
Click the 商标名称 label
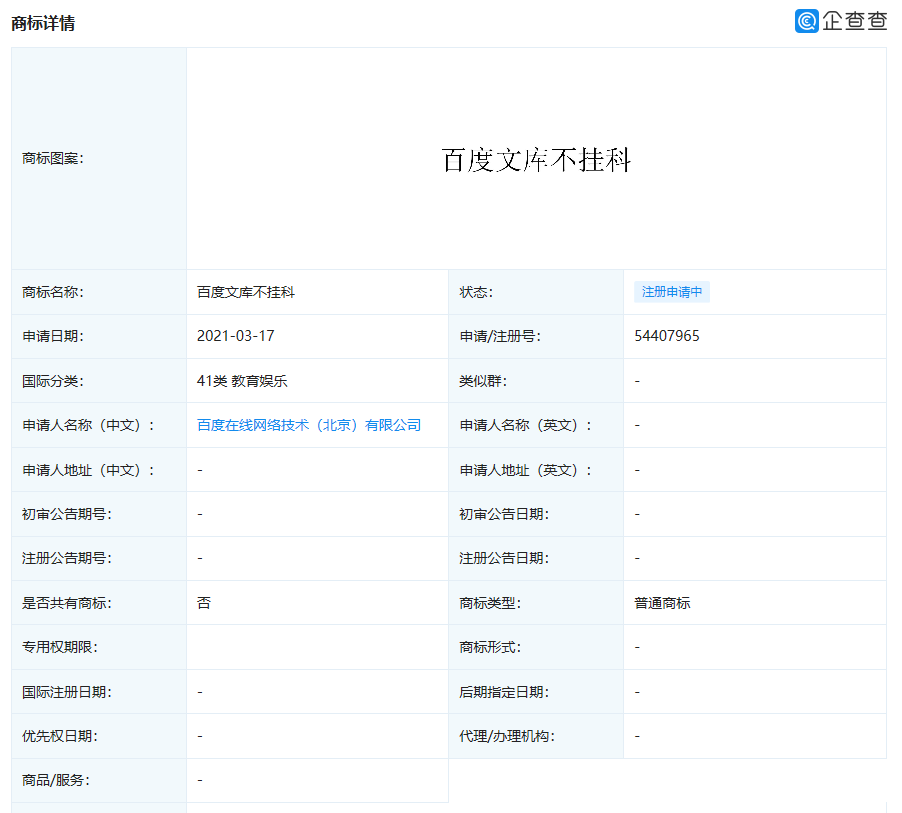53,292
